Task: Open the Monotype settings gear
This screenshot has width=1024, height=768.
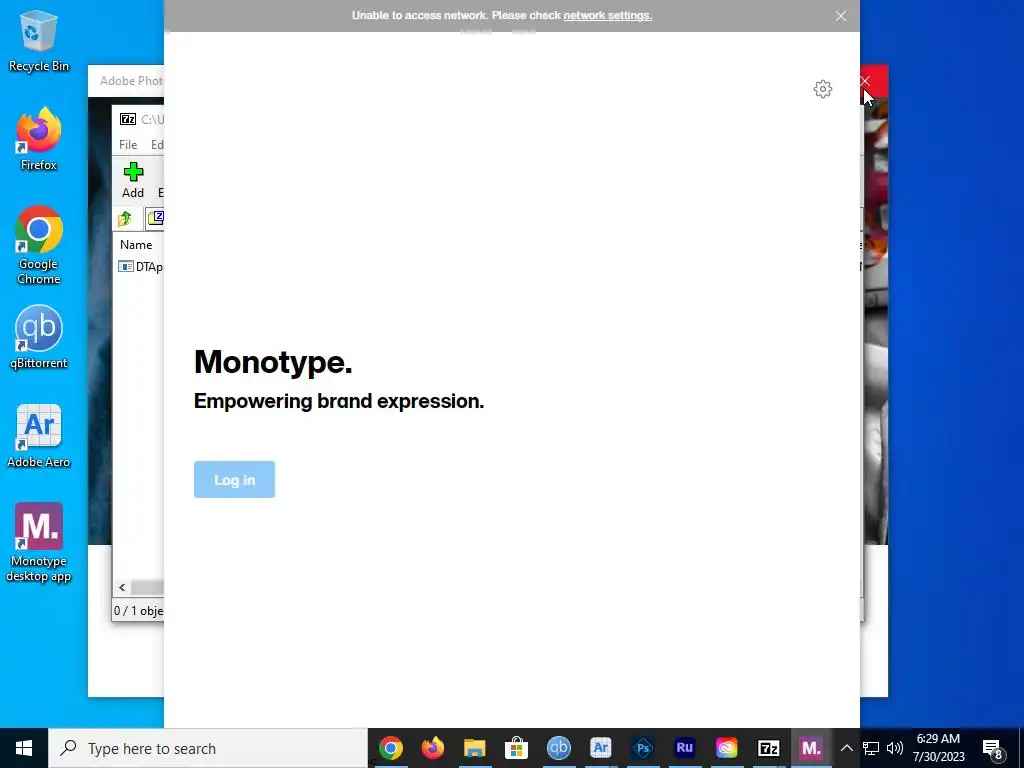Action: click(823, 89)
